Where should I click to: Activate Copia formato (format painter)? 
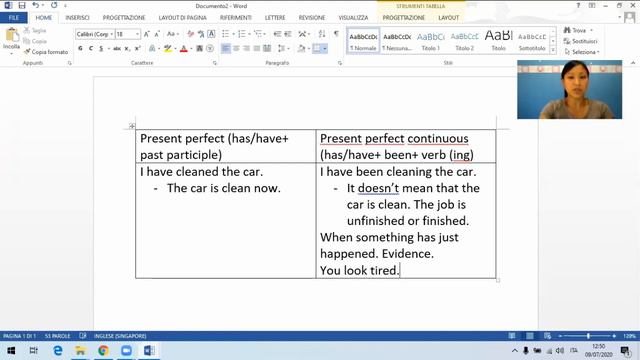[x=46, y=52]
